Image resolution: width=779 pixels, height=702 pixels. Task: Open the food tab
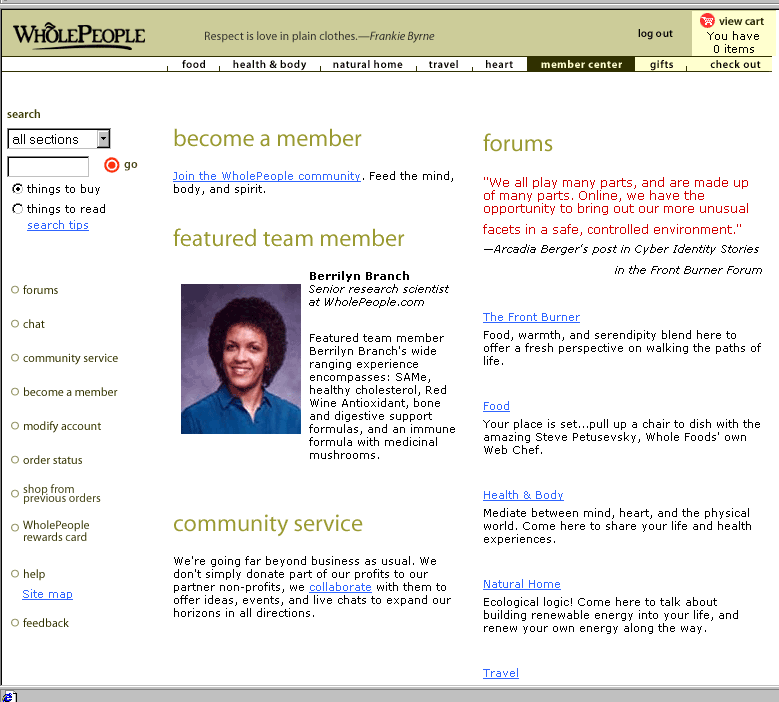(x=194, y=65)
